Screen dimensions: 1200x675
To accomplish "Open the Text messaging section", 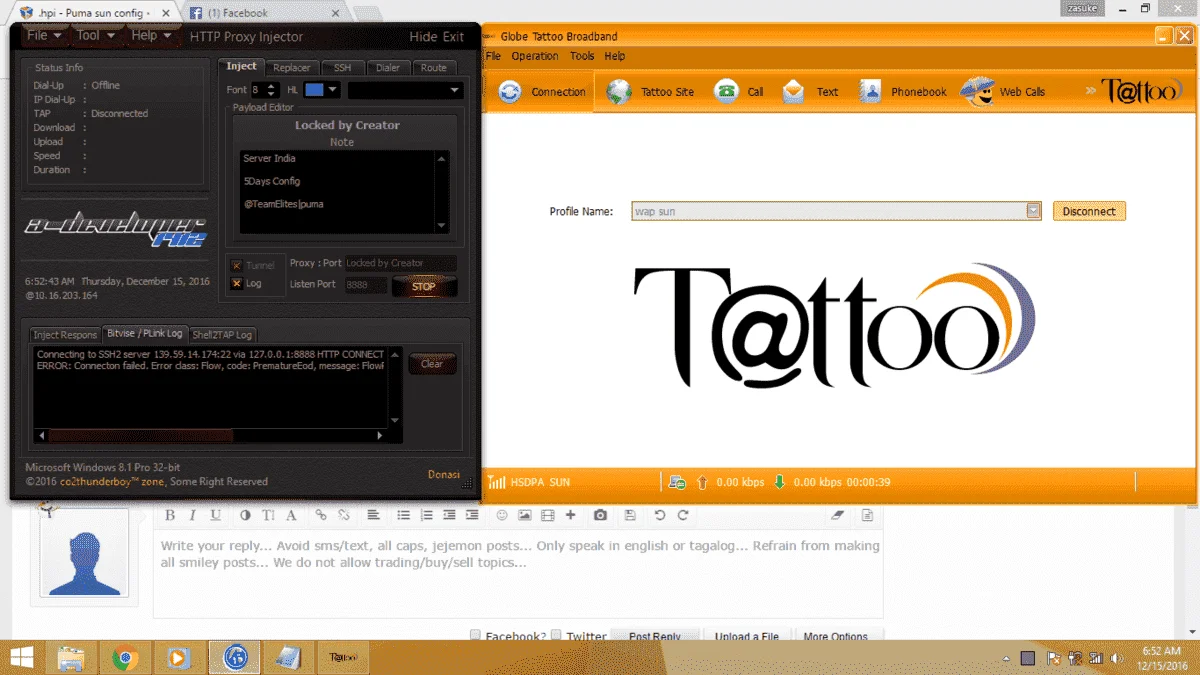I will point(810,92).
